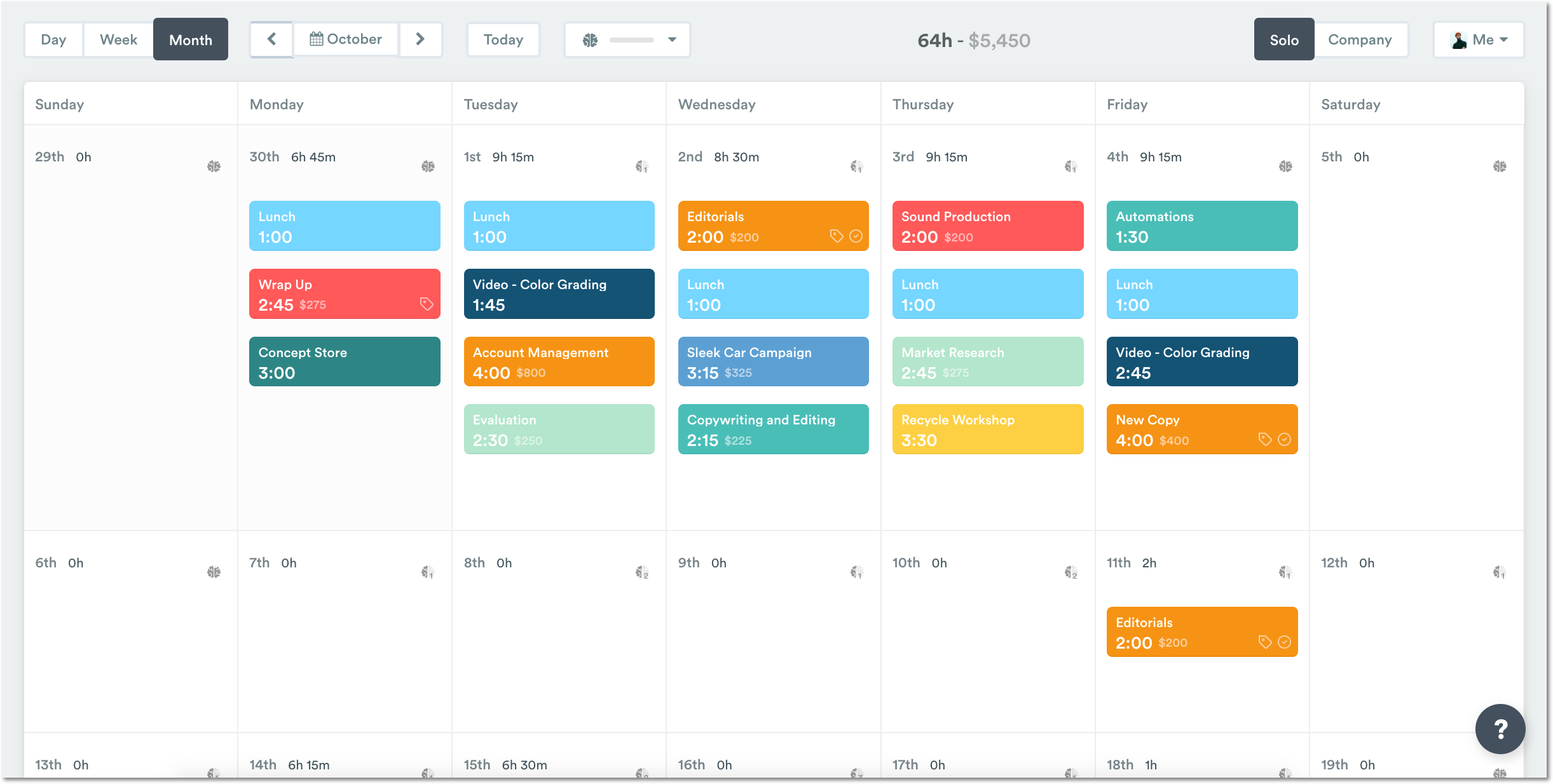The width and height of the screenshot is (1553, 784).
Task: Click the tag icon on the Wrap Up entry
Action: click(427, 304)
